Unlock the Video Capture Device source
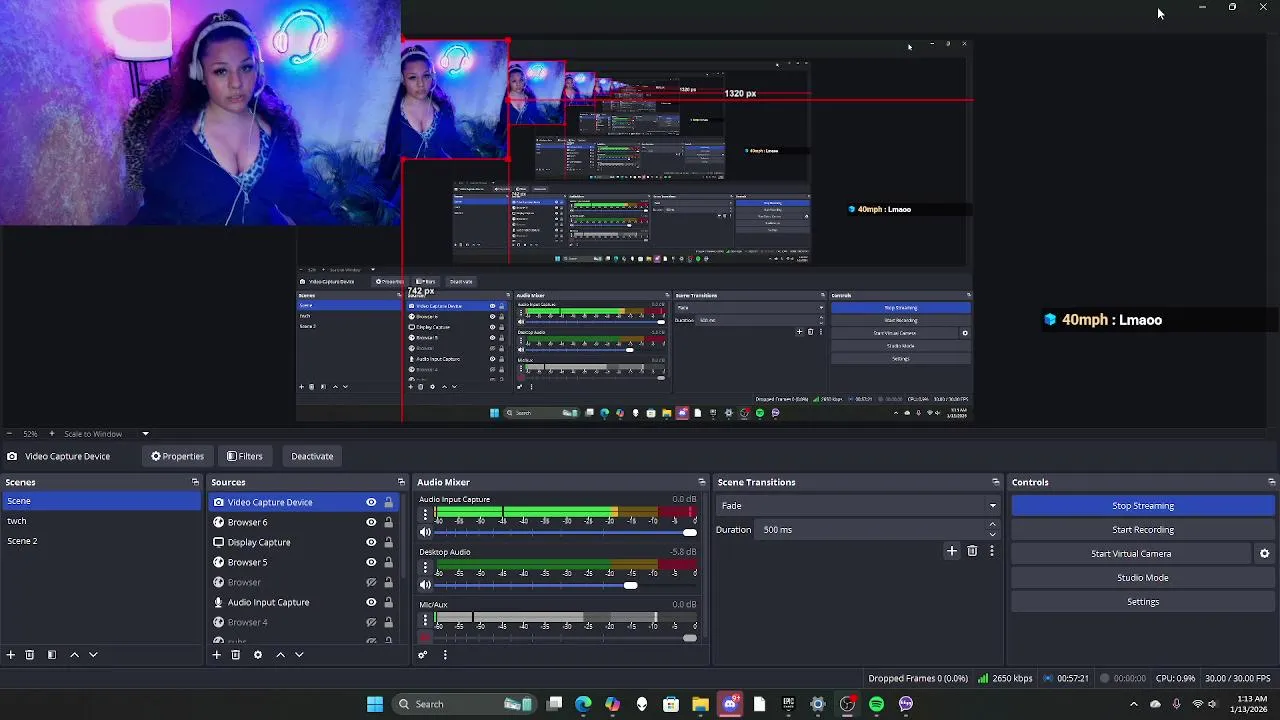Image resolution: width=1280 pixels, height=720 pixels. [389, 502]
